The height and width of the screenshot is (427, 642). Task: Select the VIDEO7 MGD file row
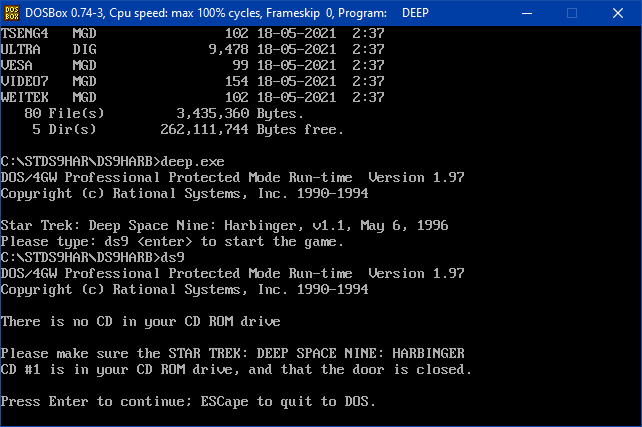[192, 81]
